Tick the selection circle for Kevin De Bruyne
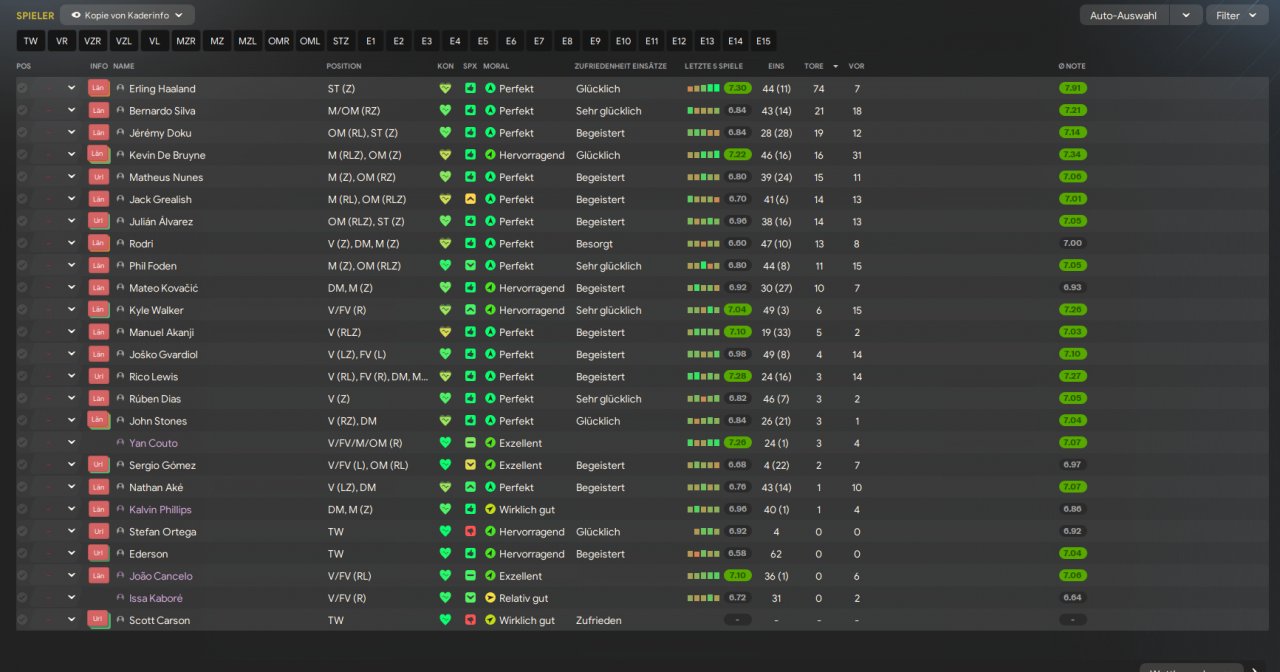This screenshot has width=1280, height=672. coord(22,155)
